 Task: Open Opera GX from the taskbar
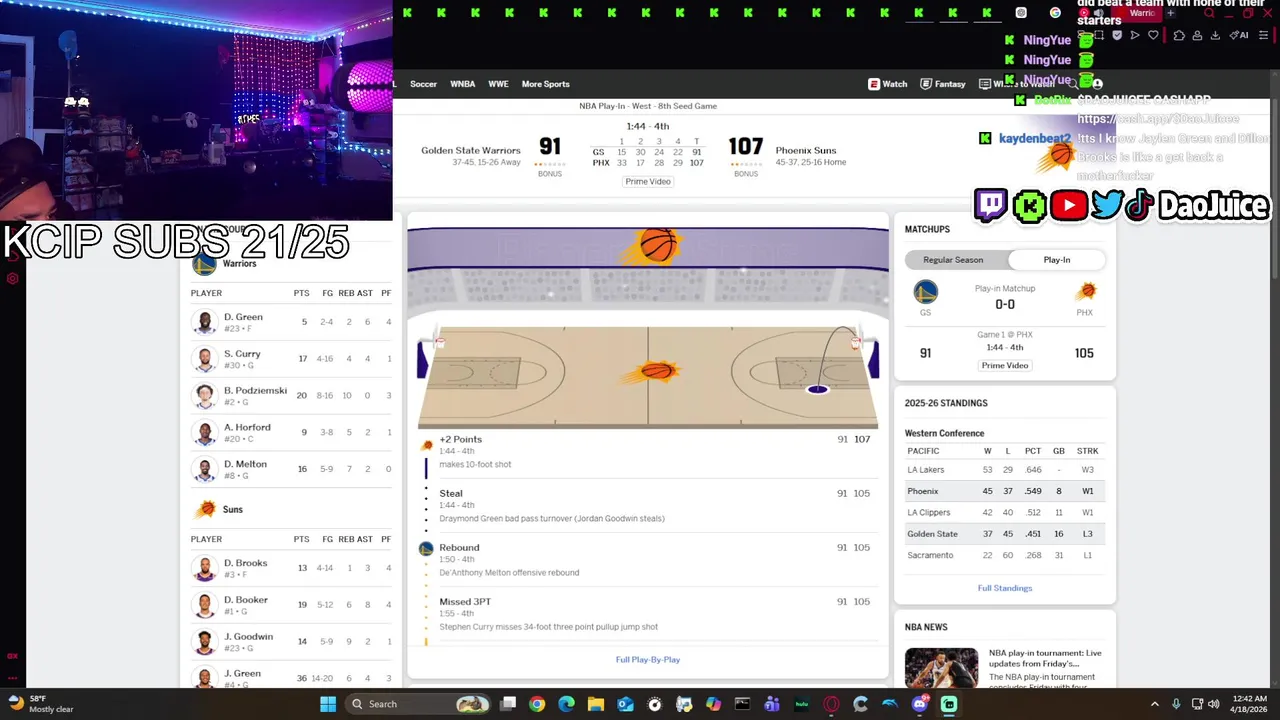pos(831,704)
